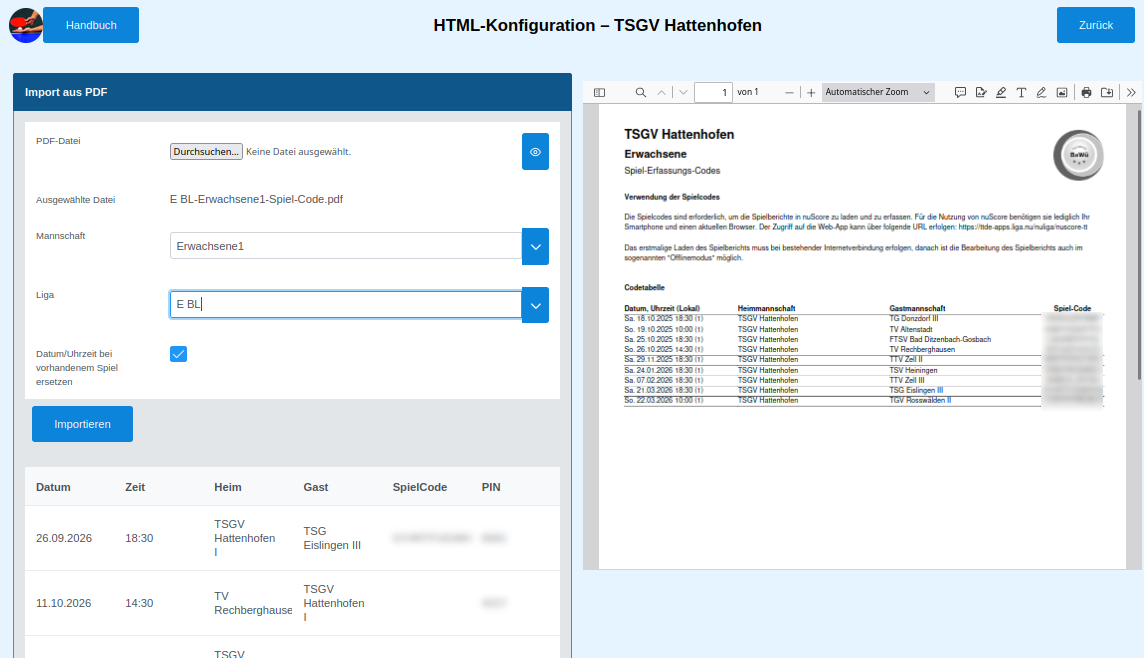Click the Datum column header

[x=53, y=487]
